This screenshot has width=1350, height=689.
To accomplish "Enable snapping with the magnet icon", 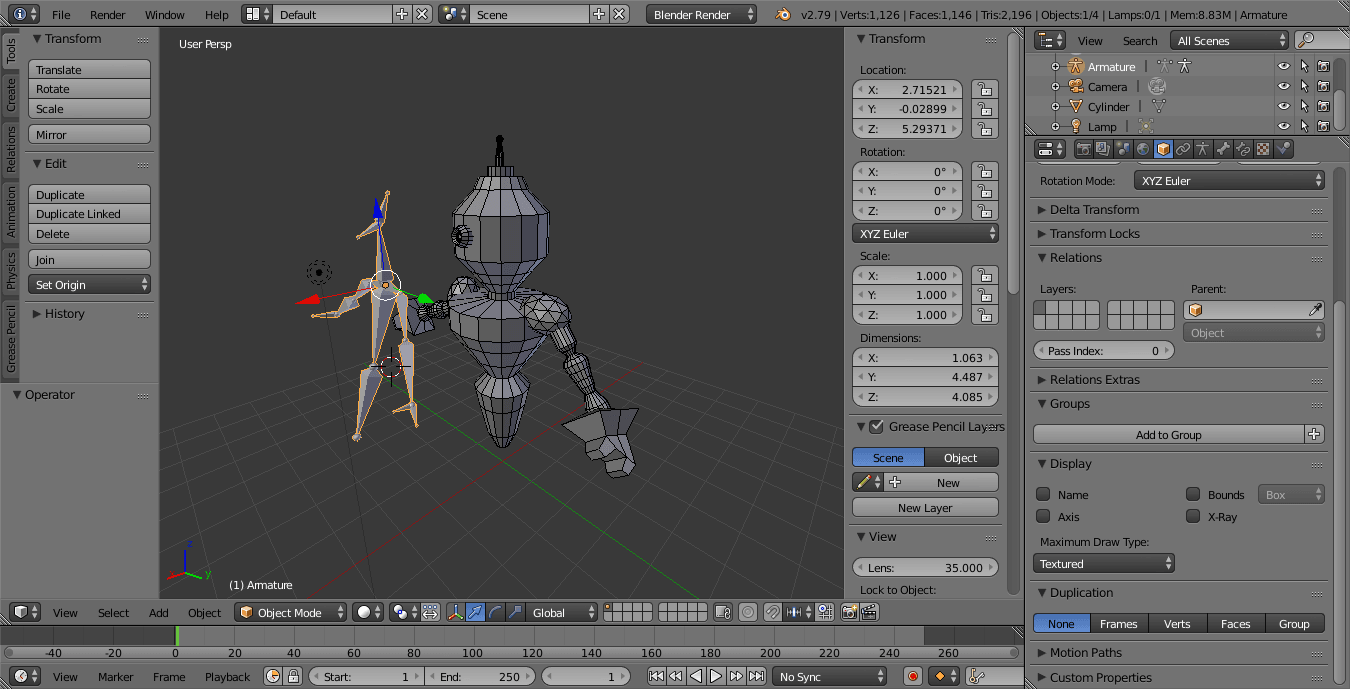I will tap(773, 612).
